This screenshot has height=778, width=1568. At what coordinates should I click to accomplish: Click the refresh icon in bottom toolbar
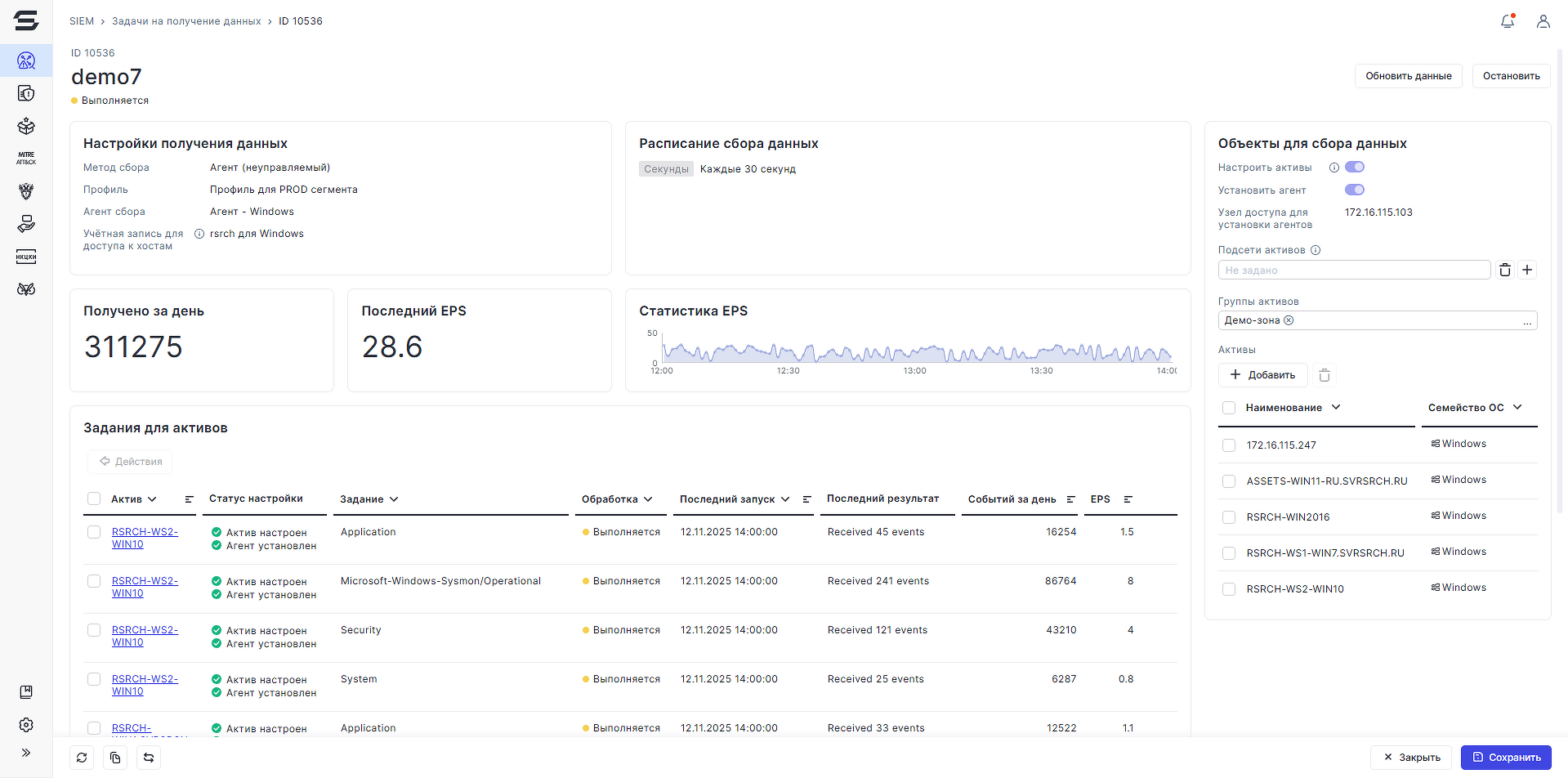coord(82,758)
